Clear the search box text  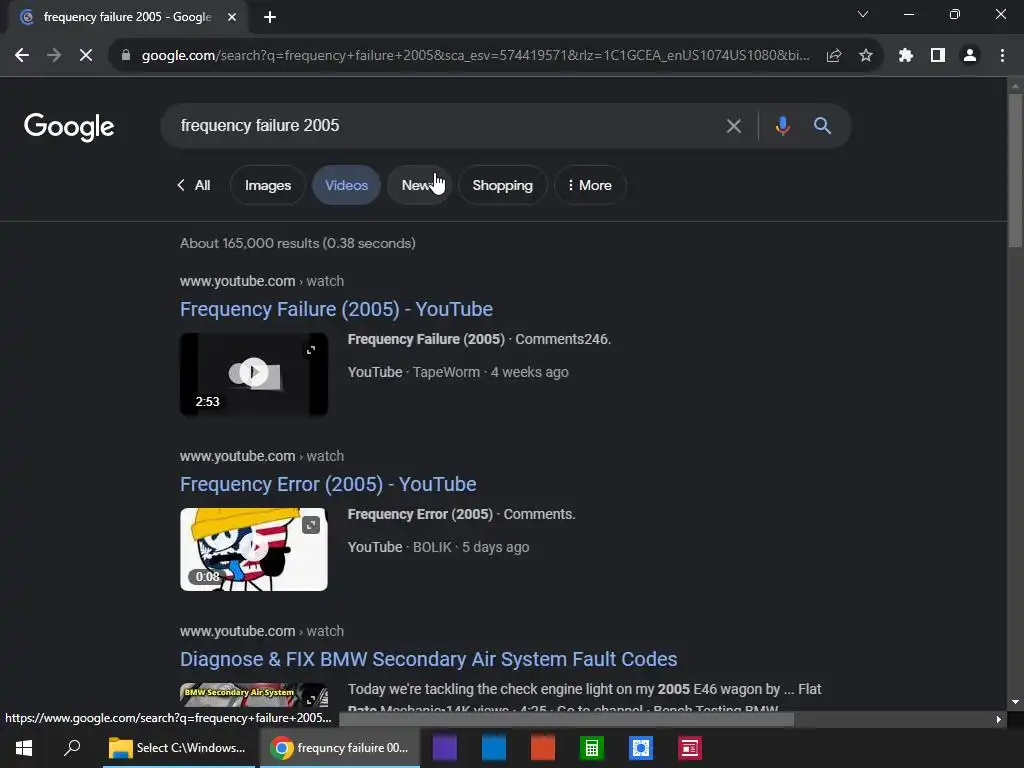point(733,125)
